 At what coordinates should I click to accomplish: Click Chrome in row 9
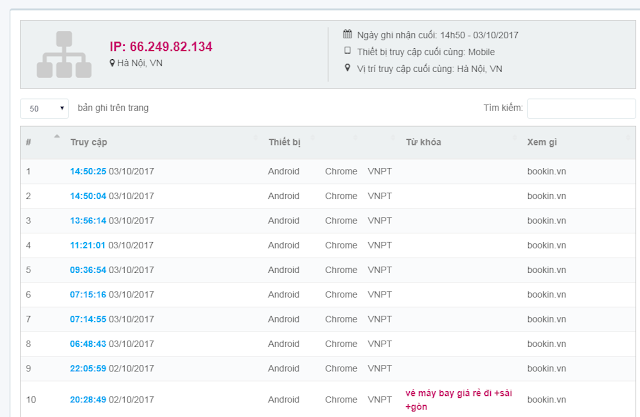(341, 368)
